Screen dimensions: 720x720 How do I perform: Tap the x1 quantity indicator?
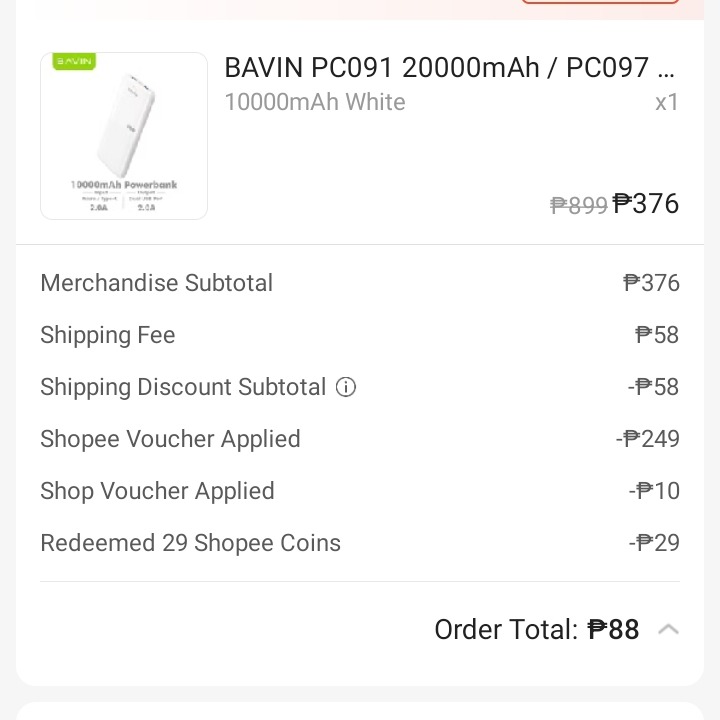(x=667, y=102)
